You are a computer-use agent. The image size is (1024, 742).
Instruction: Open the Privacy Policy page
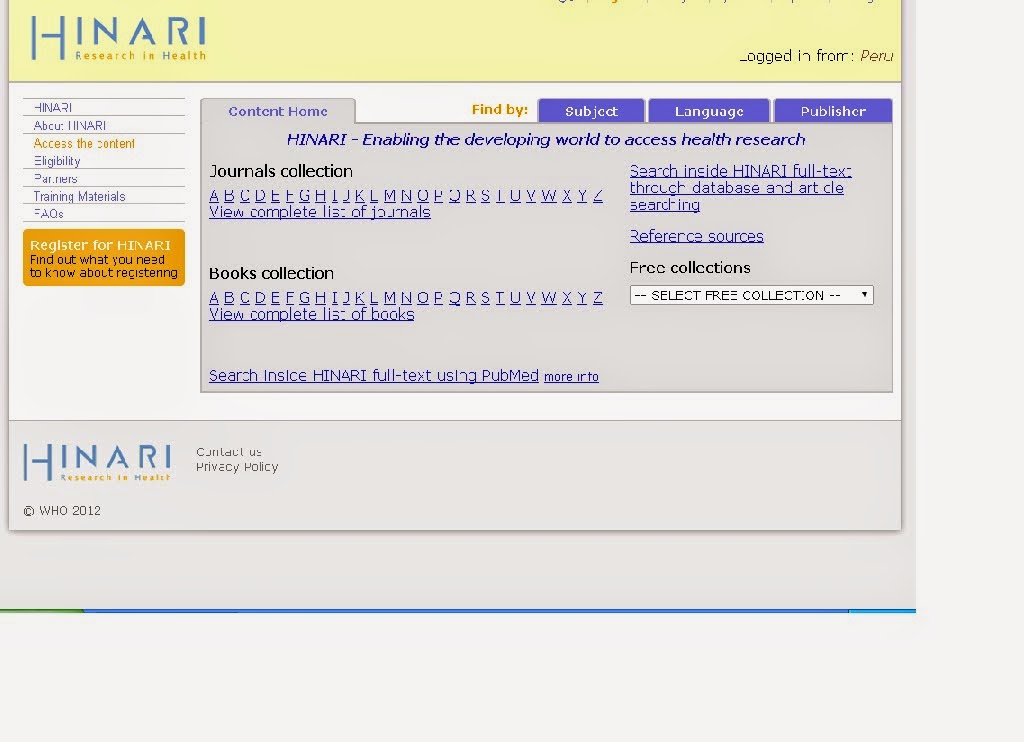236,467
